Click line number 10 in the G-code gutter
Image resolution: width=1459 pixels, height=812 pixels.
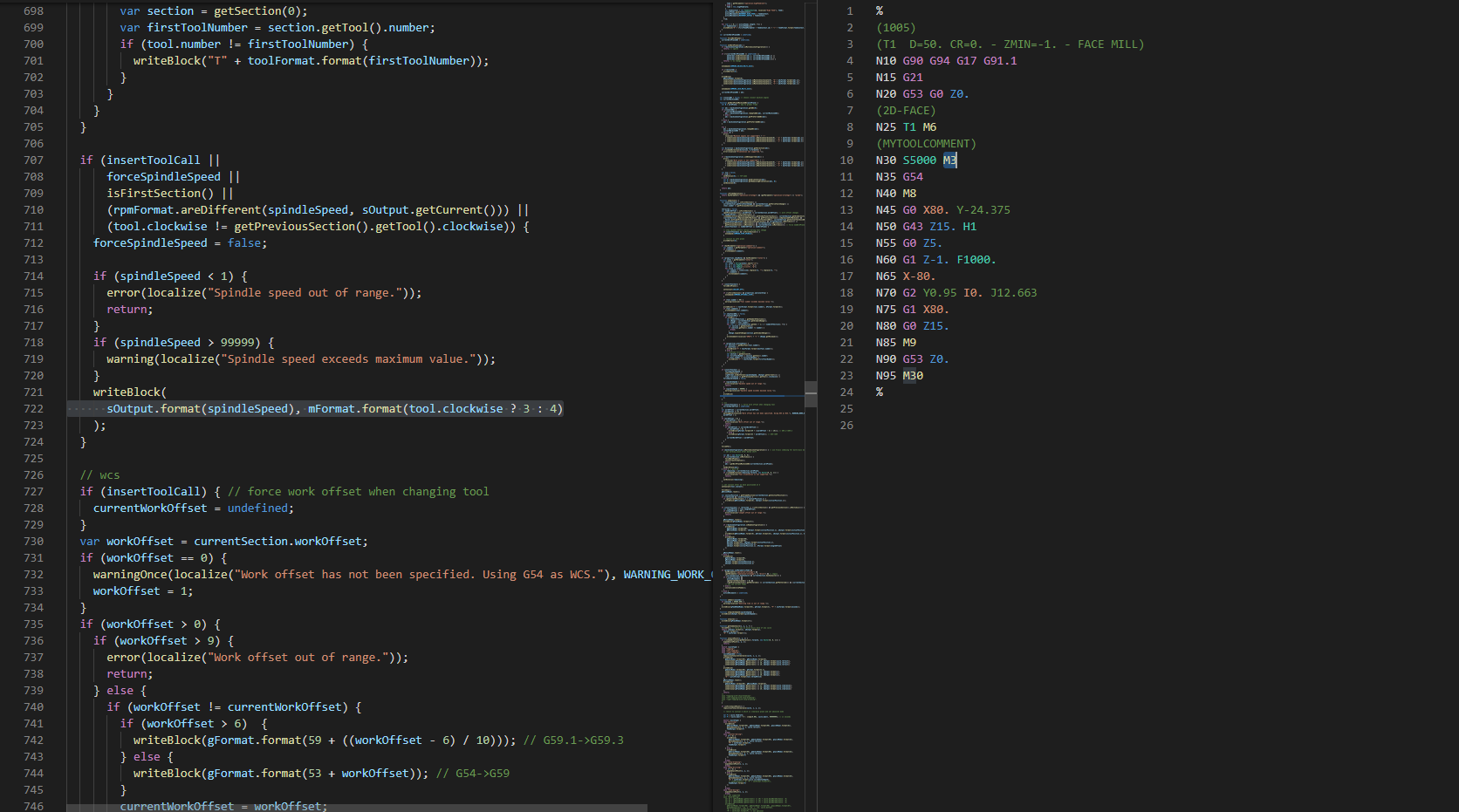846,160
